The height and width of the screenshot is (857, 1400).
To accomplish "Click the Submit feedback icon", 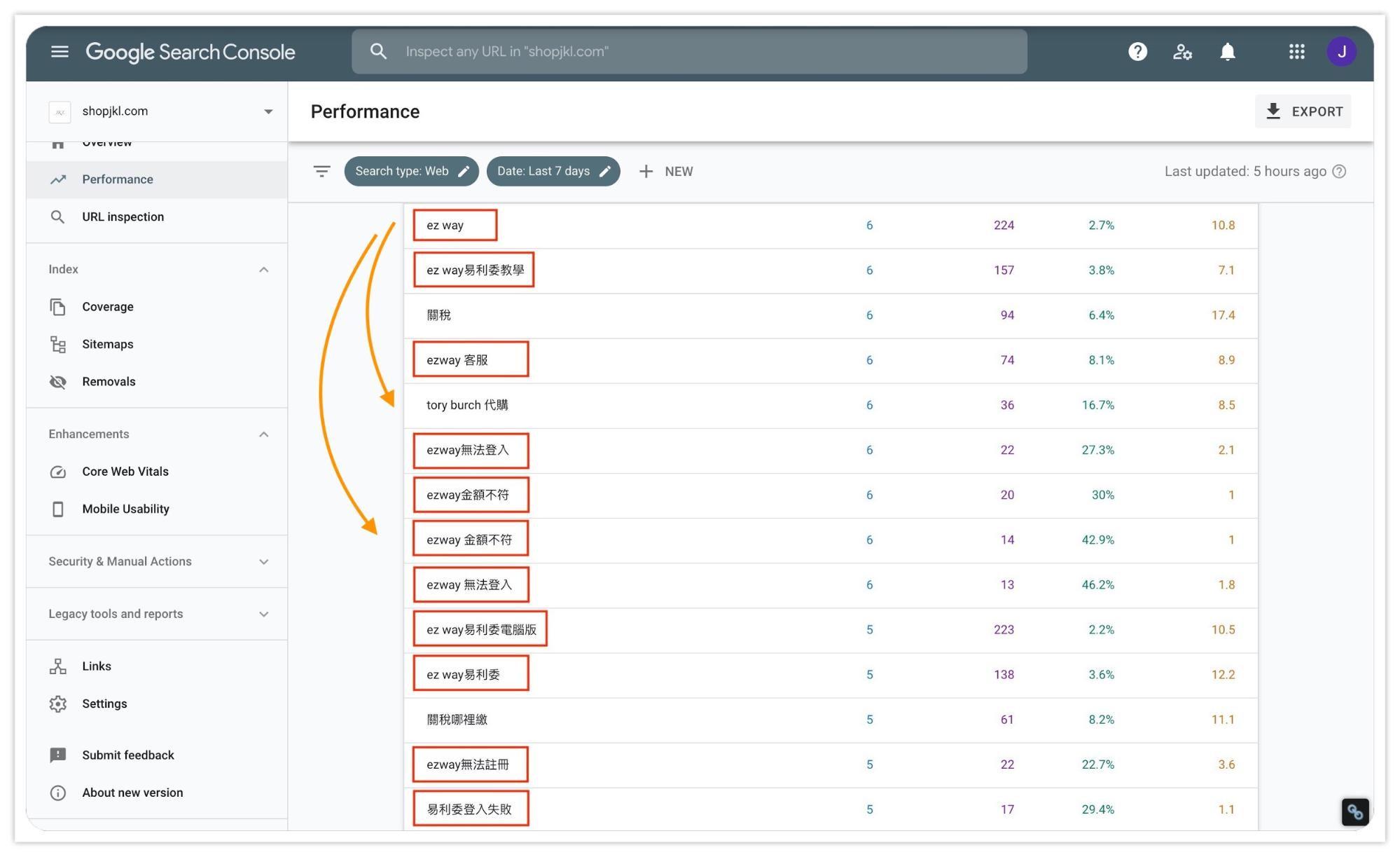I will pyautogui.click(x=57, y=755).
